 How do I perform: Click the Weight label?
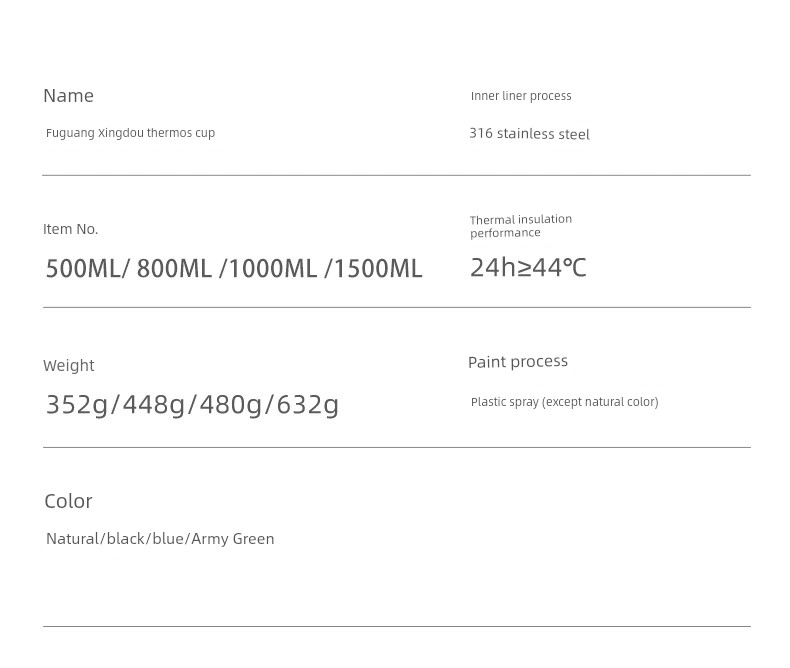click(68, 366)
